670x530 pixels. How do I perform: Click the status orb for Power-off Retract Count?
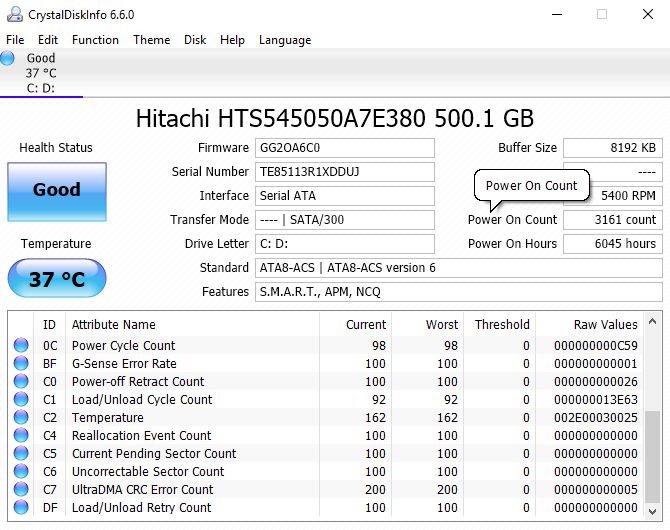click(21, 381)
